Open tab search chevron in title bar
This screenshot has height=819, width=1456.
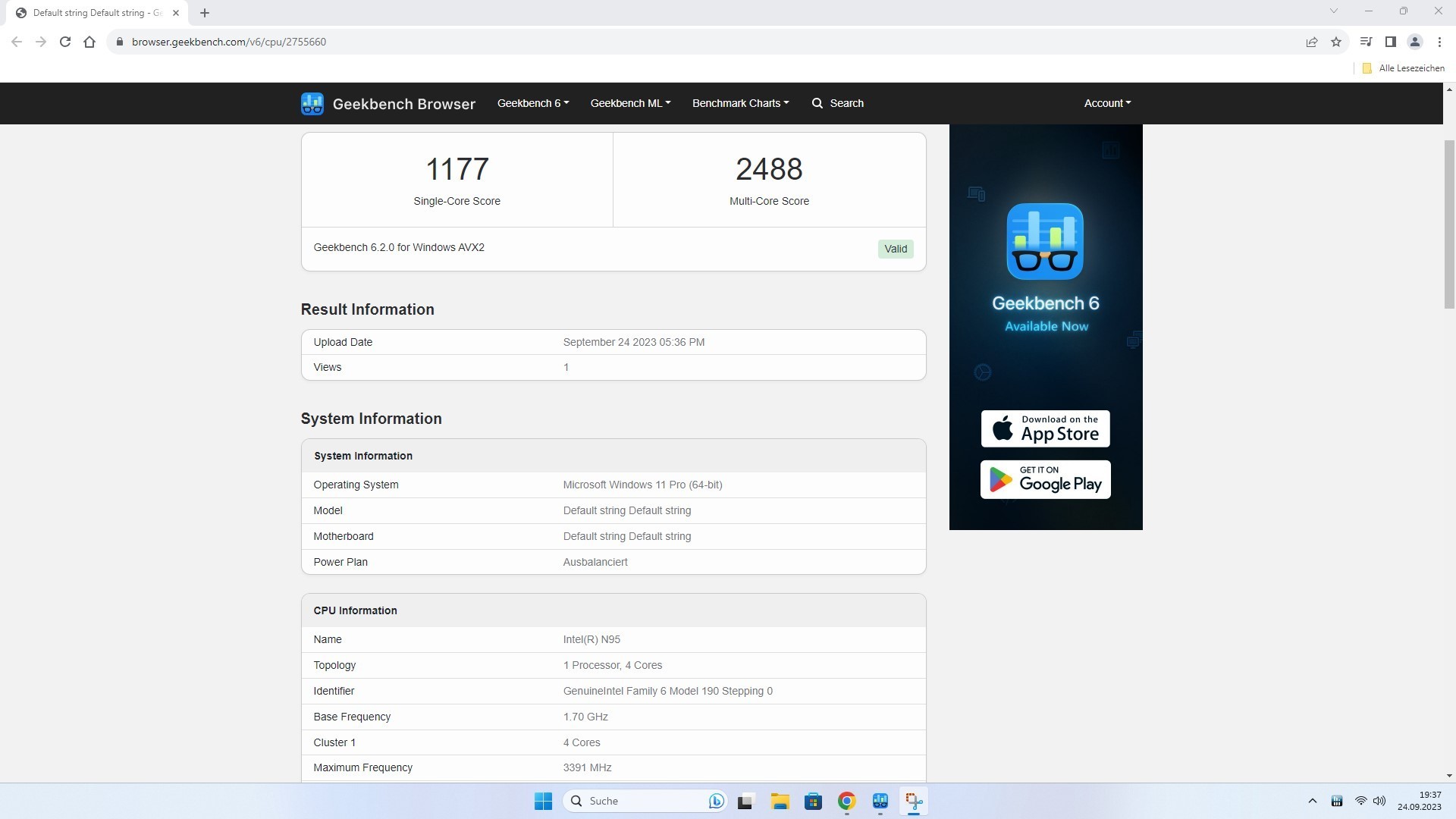coord(1334,11)
